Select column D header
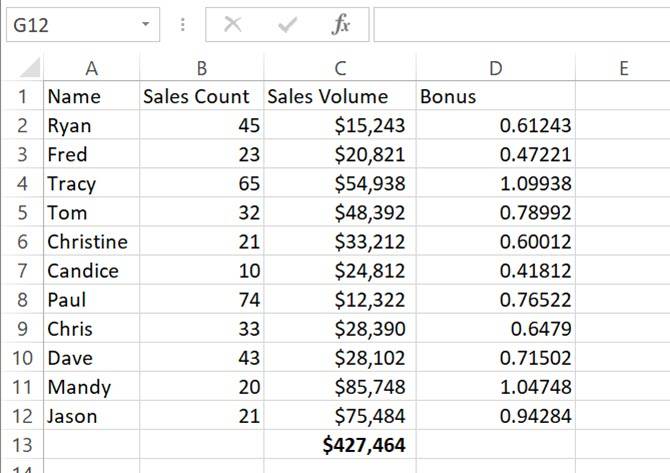Screen dimensions: 670x473 pyautogui.click(x=494, y=68)
